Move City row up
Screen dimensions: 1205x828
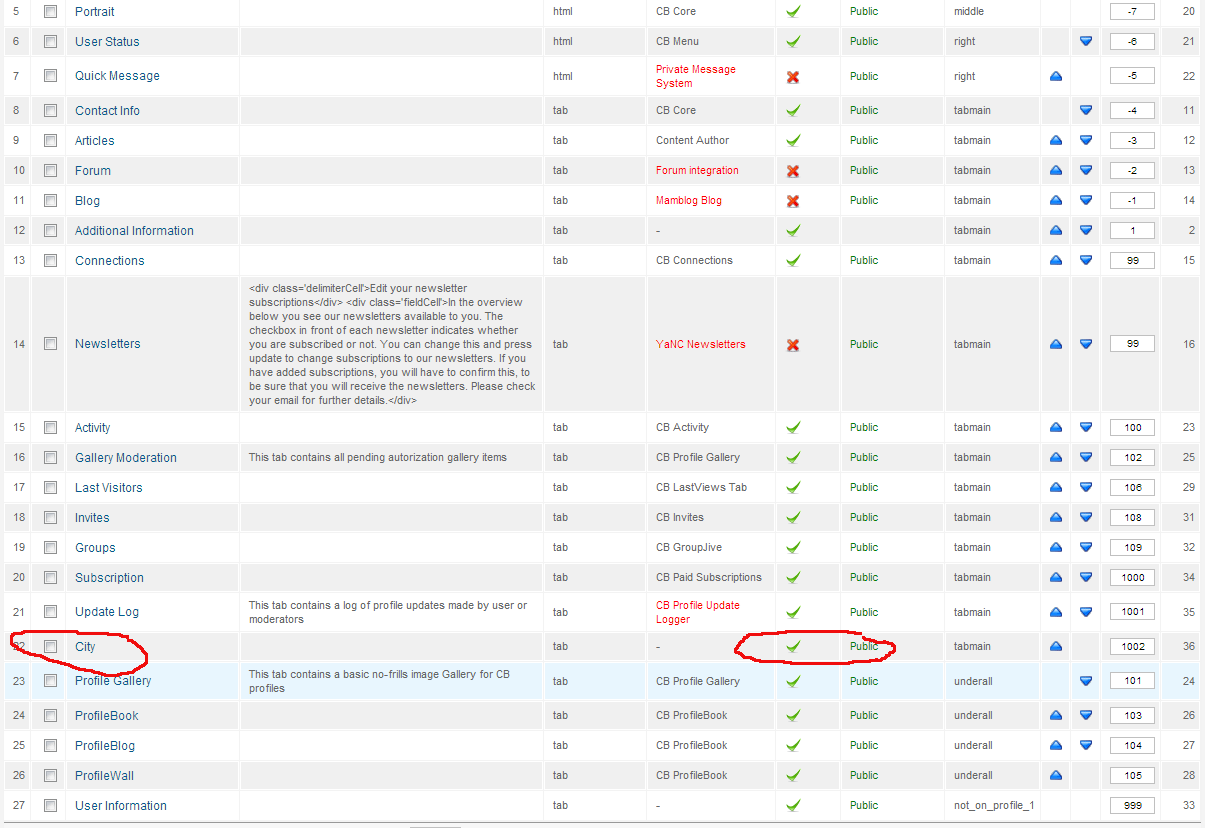(x=1056, y=647)
